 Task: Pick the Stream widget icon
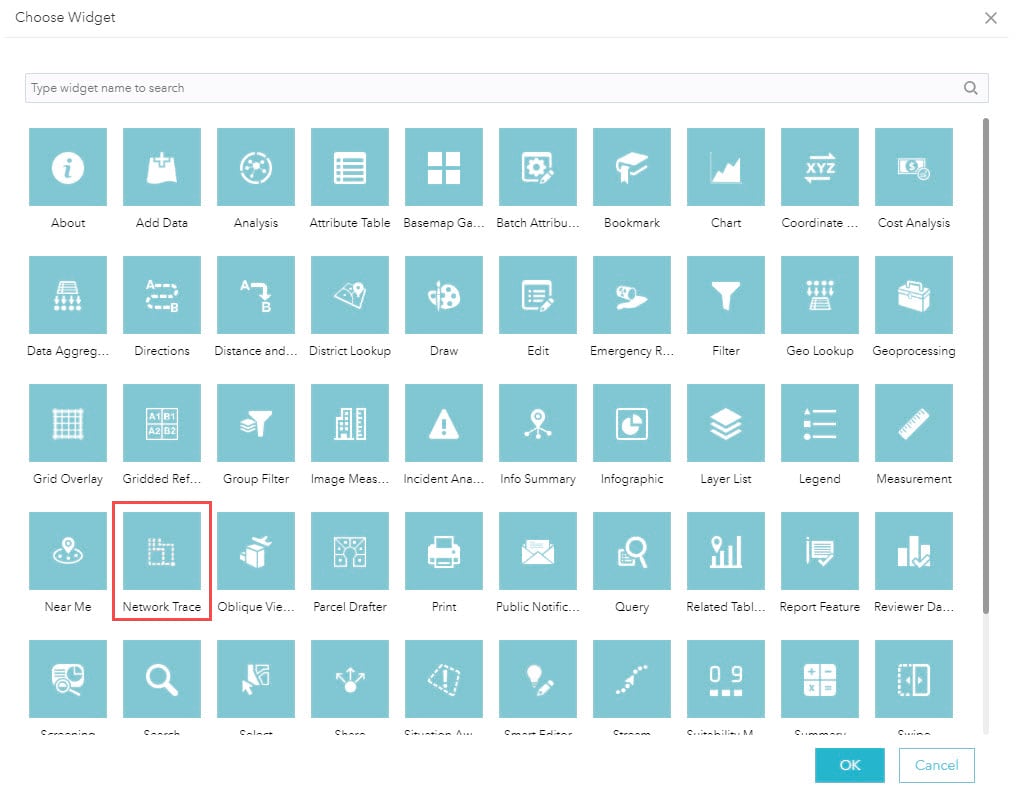(632, 679)
